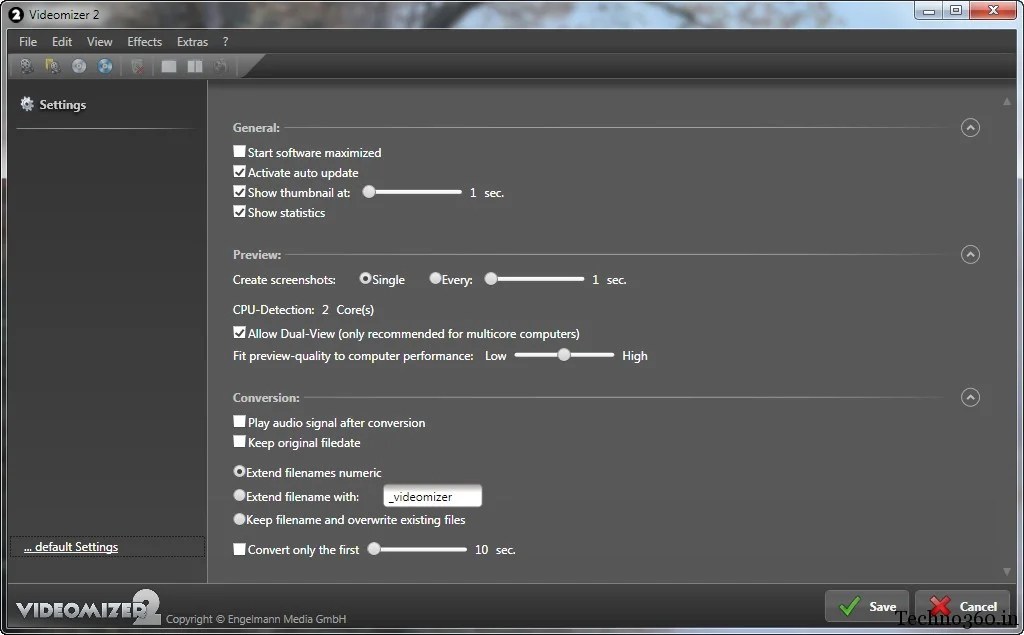This screenshot has height=635, width=1024.
Task: Select the Single screenshot radio button
Action: (365, 278)
